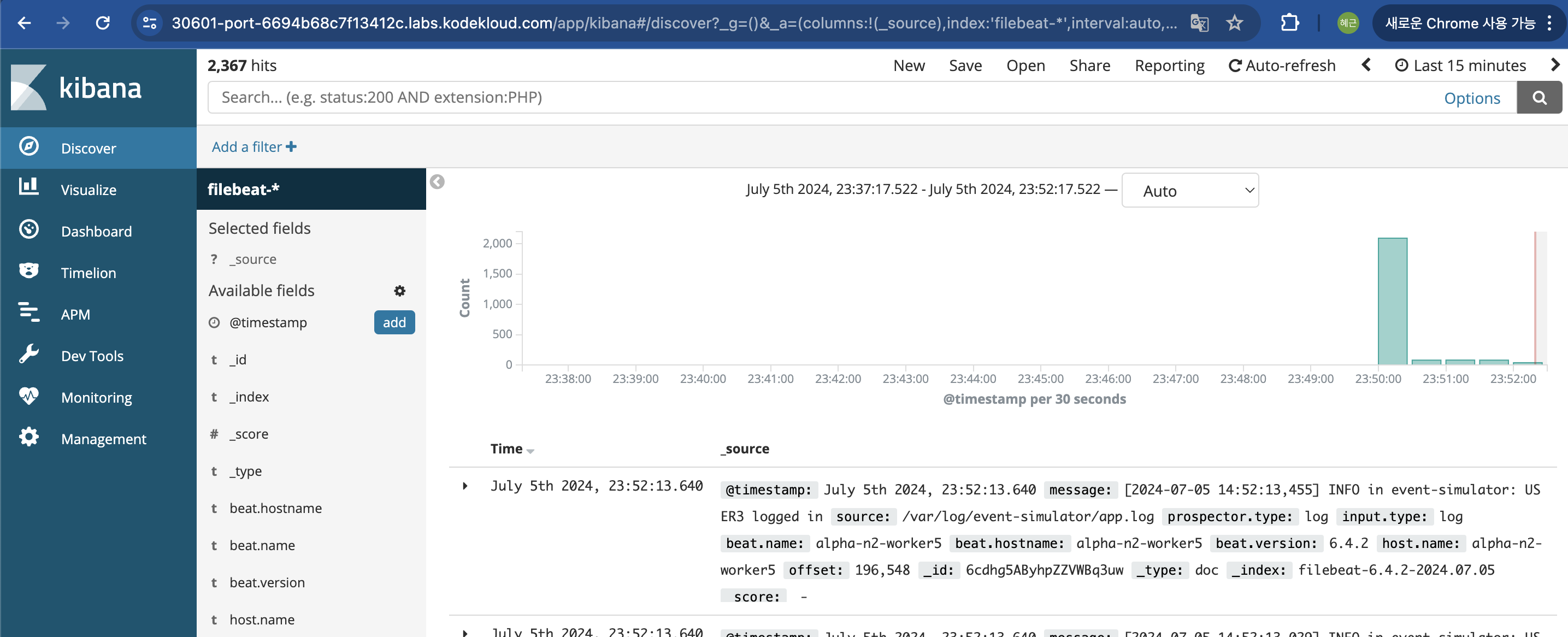Click the Share menu item
The image size is (1568, 637).
1089,66
